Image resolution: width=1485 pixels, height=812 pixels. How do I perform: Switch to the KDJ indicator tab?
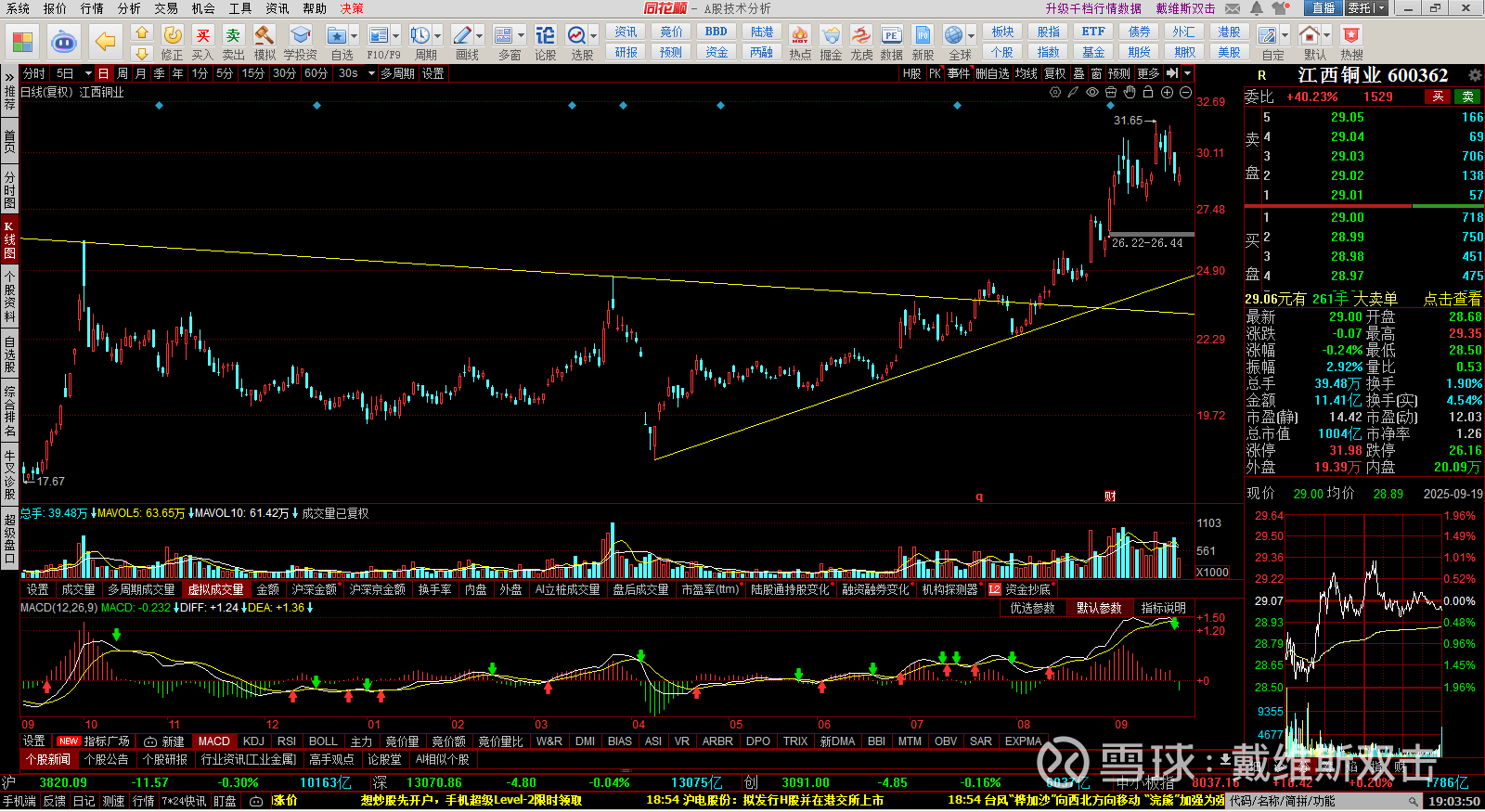[x=253, y=741]
